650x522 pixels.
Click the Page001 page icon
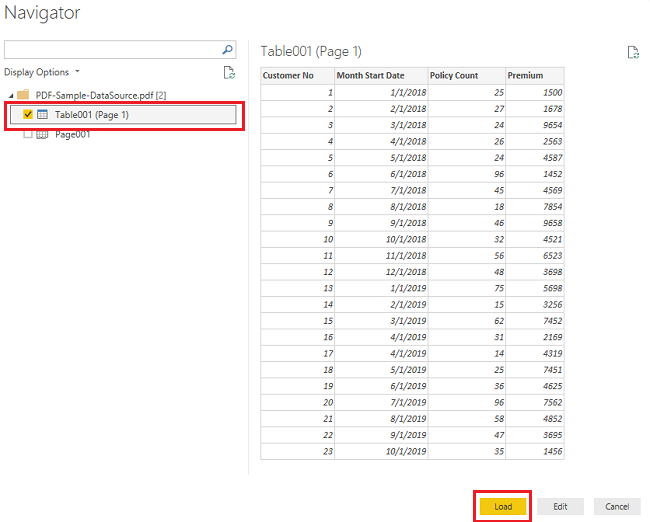(x=42, y=134)
